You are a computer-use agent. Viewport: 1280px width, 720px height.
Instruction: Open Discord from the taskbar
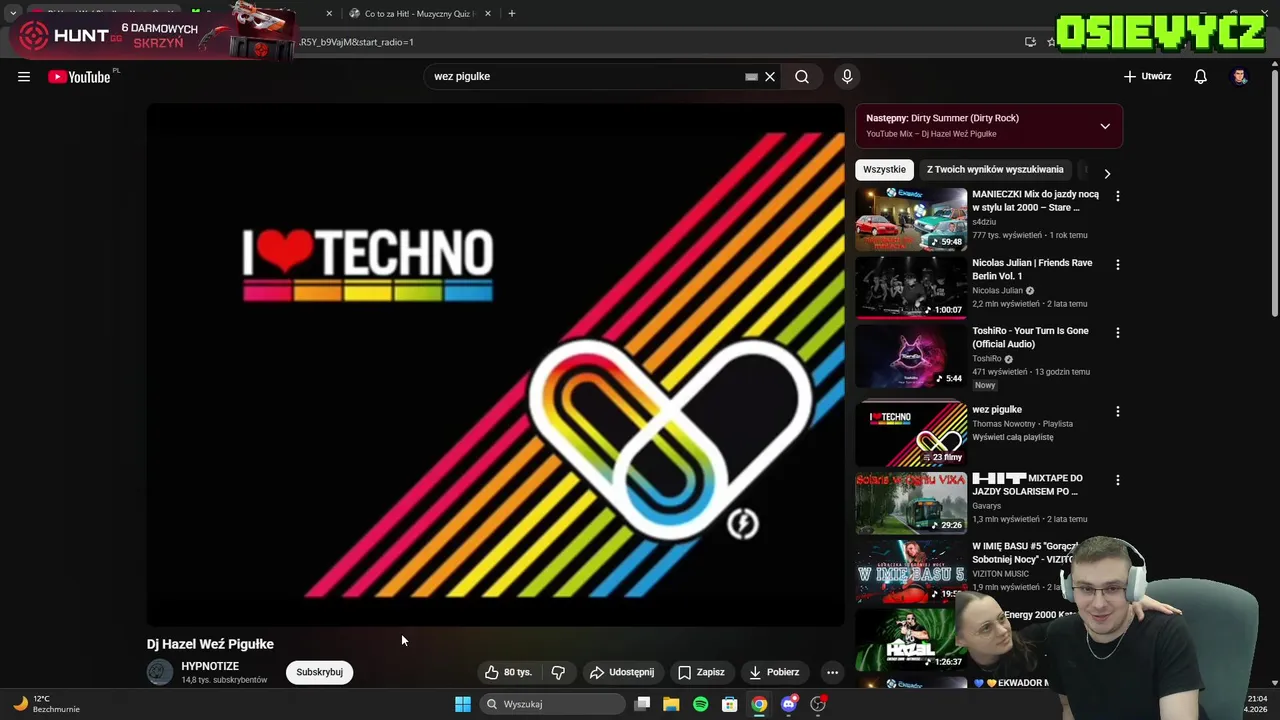(789, 704)
